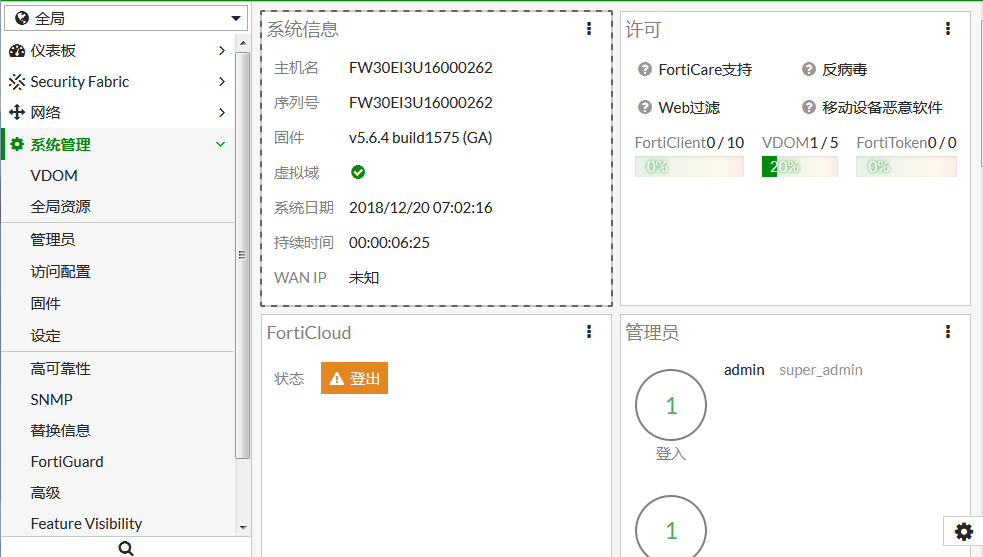Click the 系统管理 gear icon

[x=17, y=144]
